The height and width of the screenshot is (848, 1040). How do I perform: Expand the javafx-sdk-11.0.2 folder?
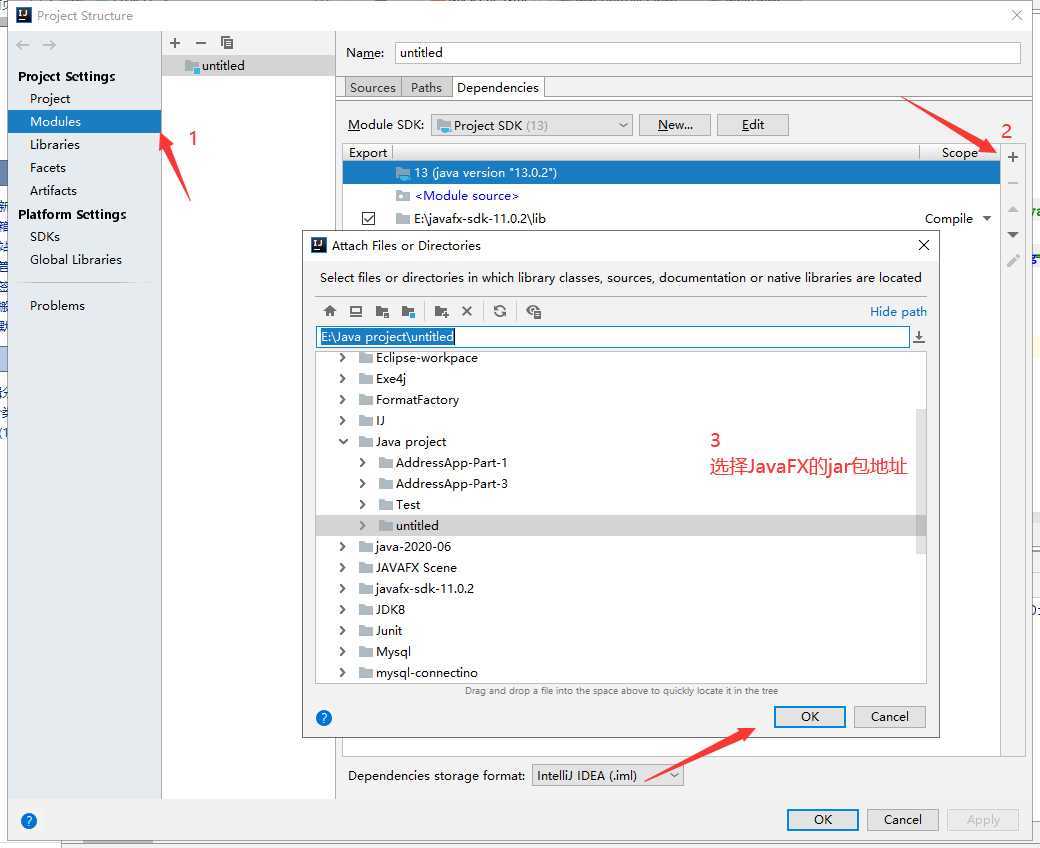coord(342,588)
